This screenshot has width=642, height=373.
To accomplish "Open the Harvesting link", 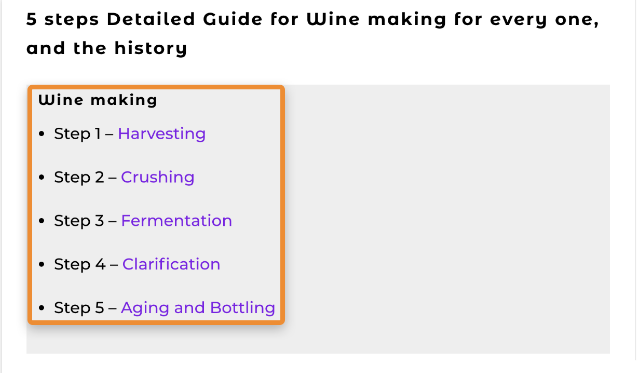I will coord(162,134).
